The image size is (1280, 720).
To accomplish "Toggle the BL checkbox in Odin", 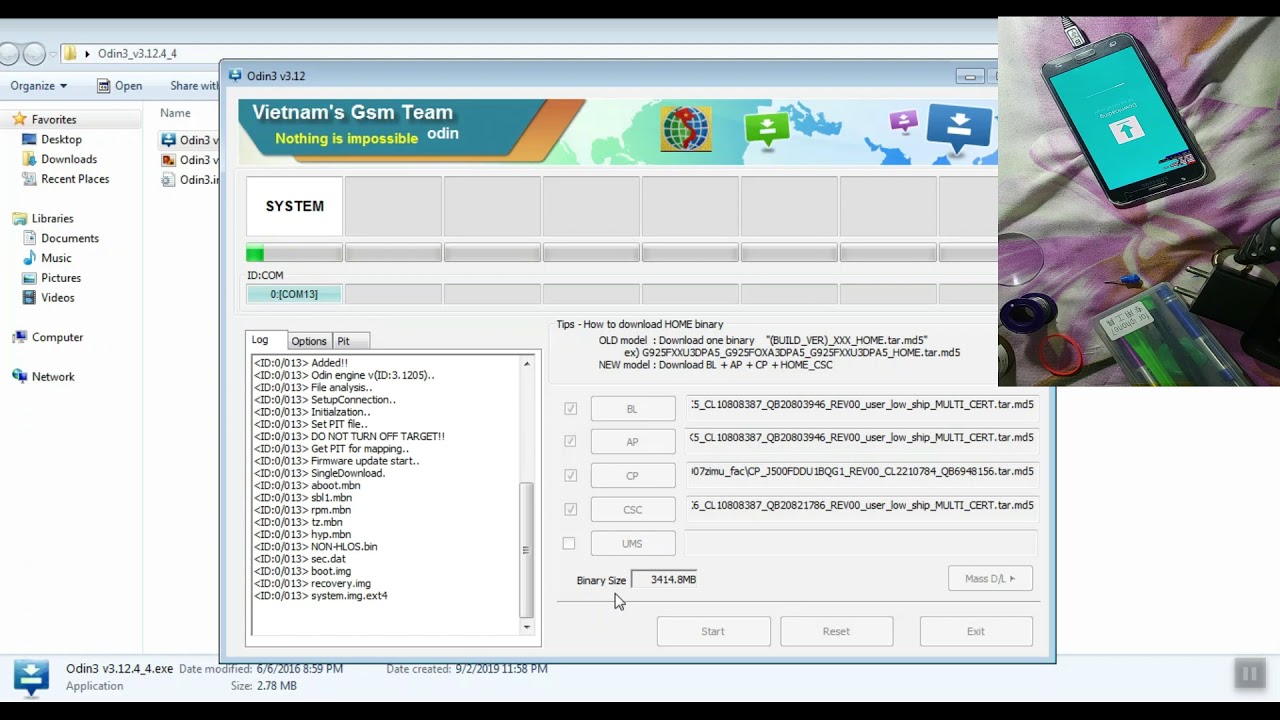I will (x=570, y=408).
